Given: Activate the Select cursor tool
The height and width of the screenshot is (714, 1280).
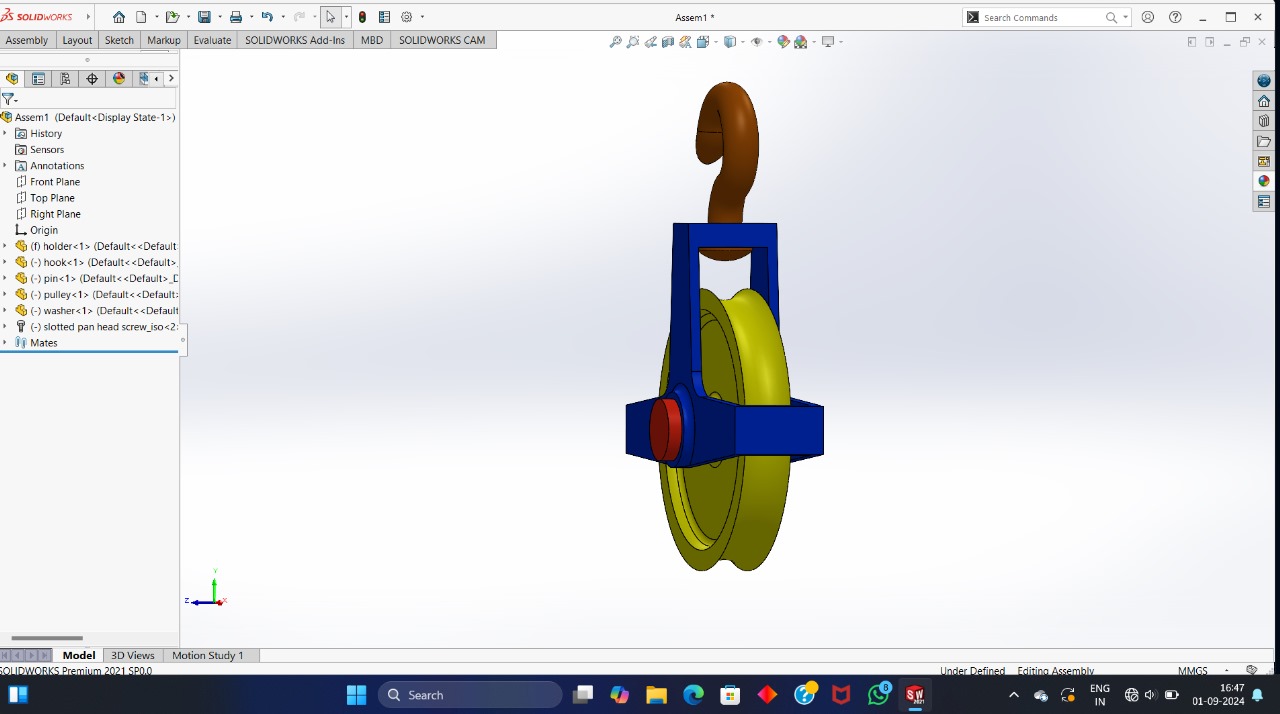Looking at the screenshot, I should pos(331,17).
